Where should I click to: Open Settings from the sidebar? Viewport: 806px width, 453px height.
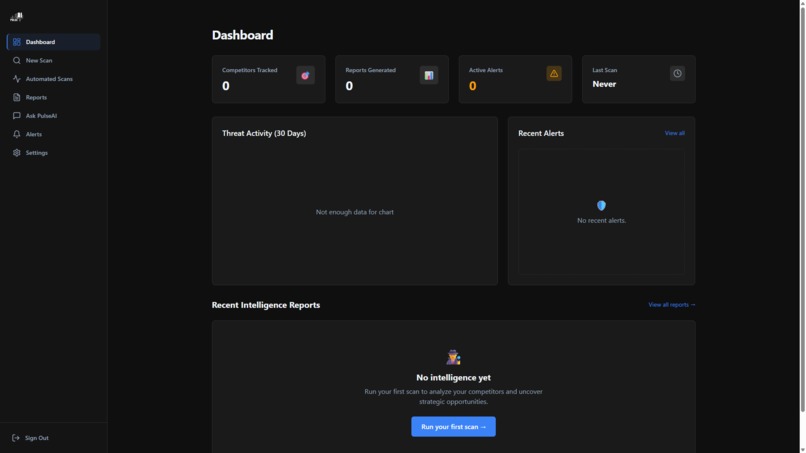pyautogui.click(x=53, y=153)
